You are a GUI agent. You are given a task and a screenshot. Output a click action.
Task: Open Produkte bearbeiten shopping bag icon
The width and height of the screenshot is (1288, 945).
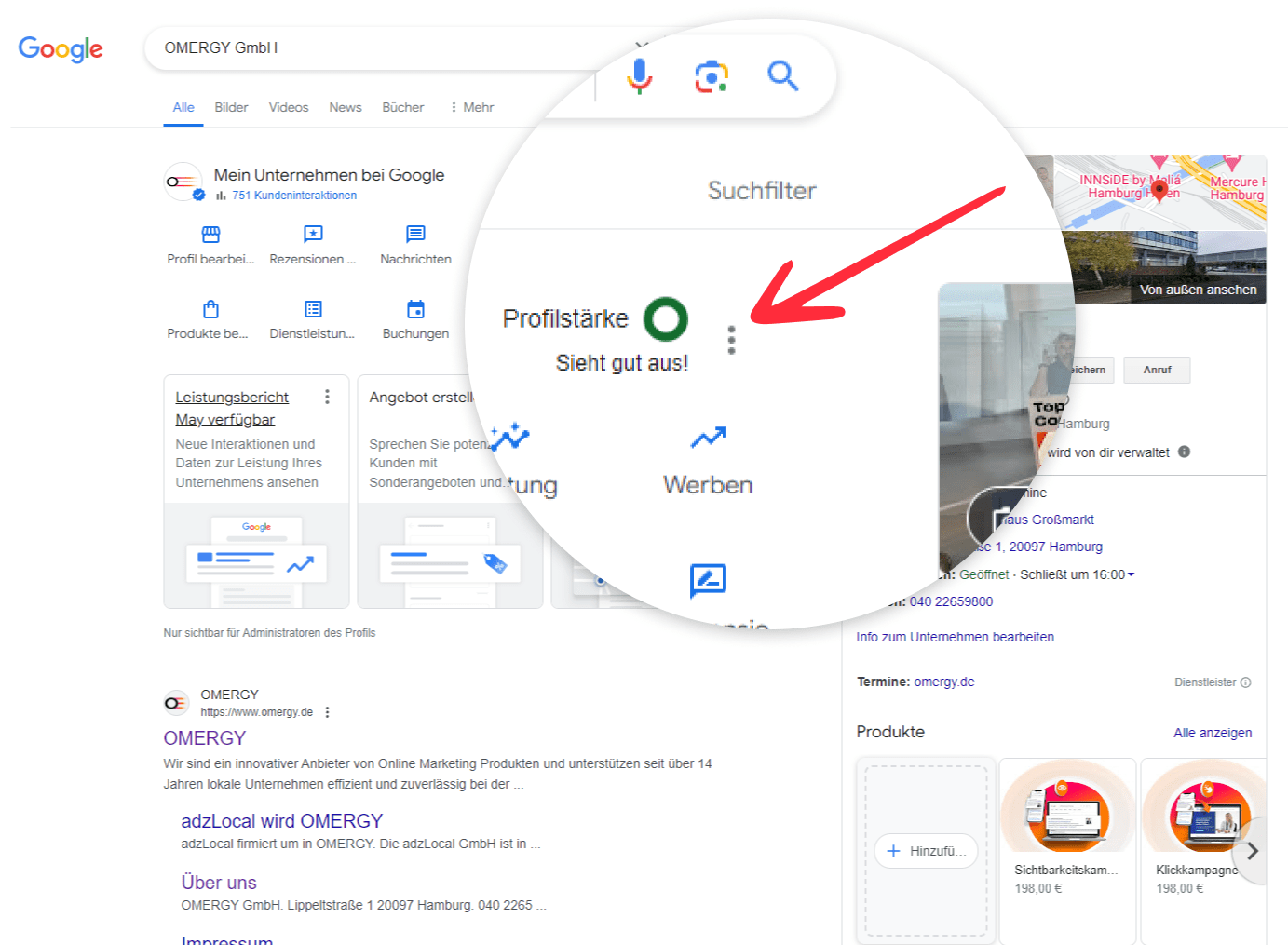tap(211, 309)
